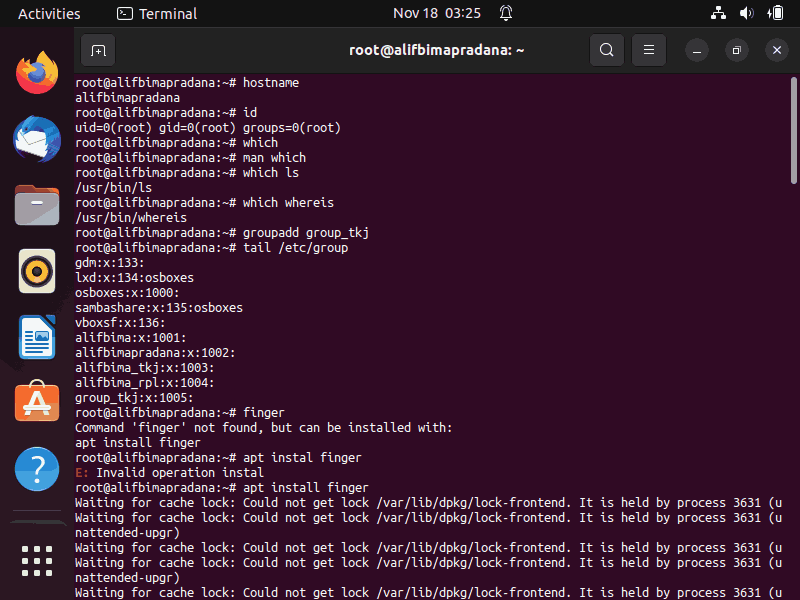Launch Thunderbird Mail from the dock
Image resolution: width=800 pixels, height=600 pixels.
click(x=37, y=139)
